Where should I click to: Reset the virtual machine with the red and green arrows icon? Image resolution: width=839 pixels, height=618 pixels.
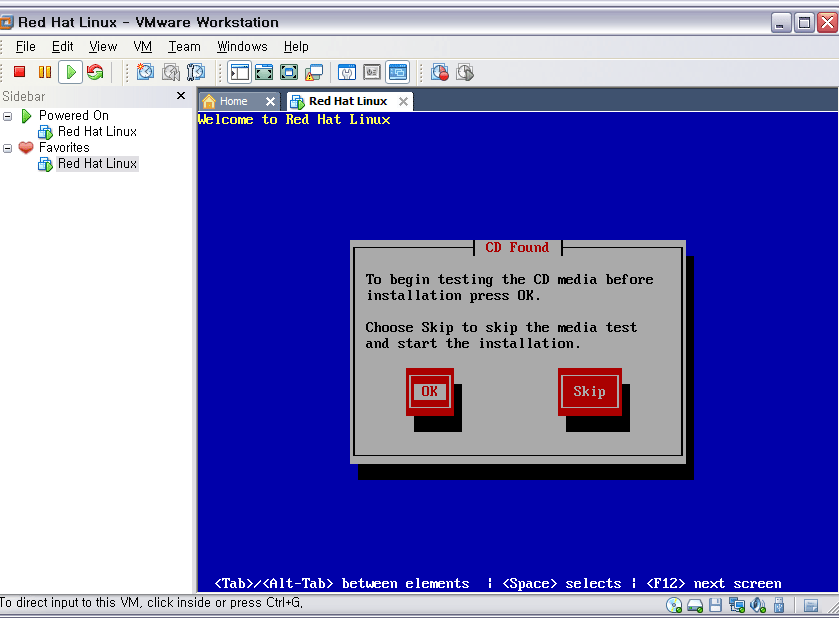tap(95, 72)
